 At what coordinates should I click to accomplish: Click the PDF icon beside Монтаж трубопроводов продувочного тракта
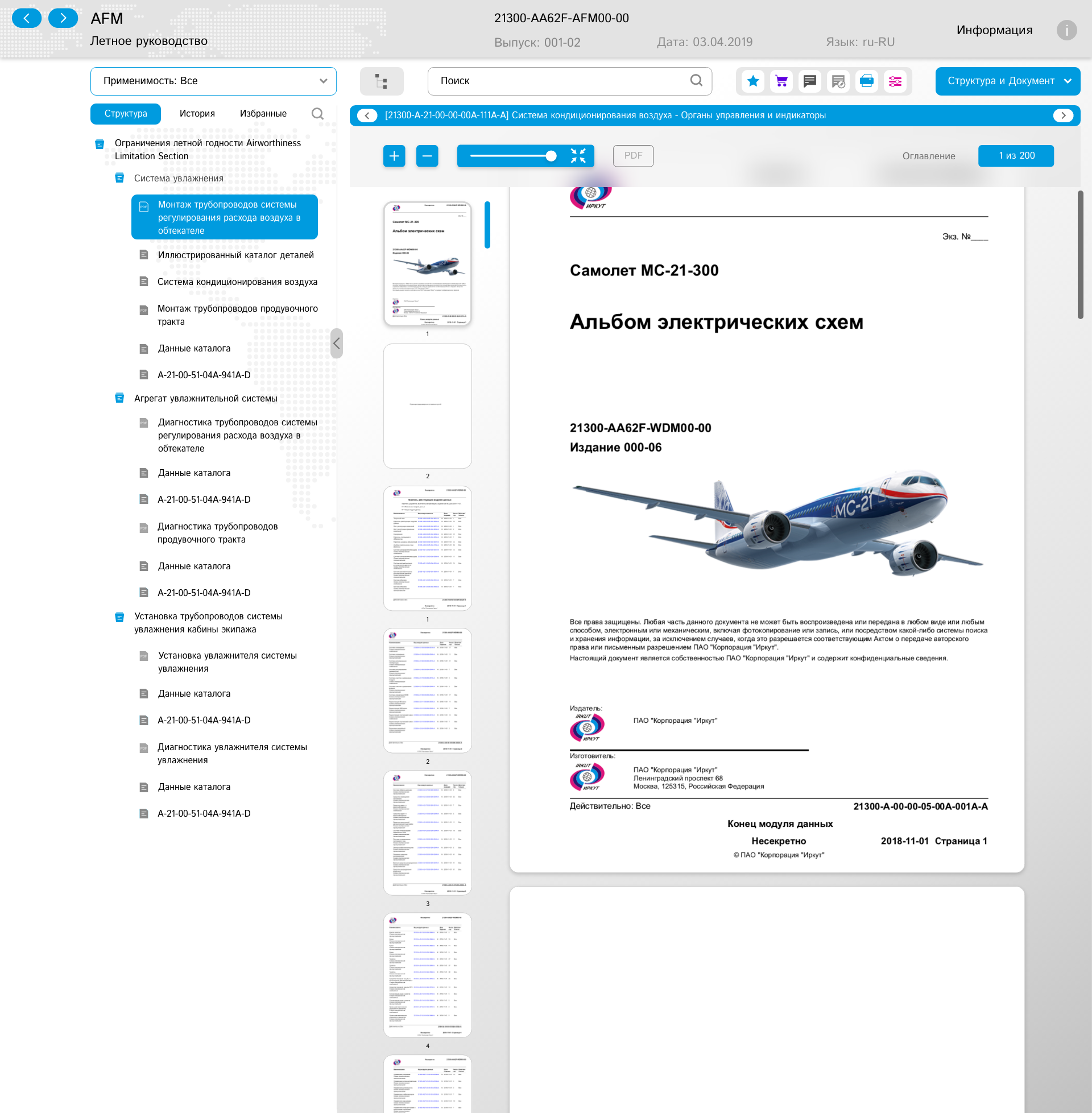pyautogui.click(x=144, y=310)
